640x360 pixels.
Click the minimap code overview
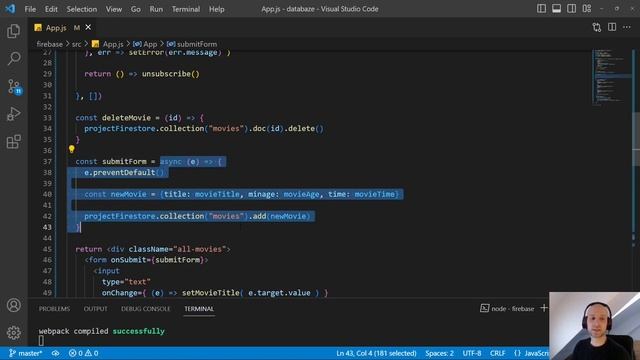click(611, 78)
